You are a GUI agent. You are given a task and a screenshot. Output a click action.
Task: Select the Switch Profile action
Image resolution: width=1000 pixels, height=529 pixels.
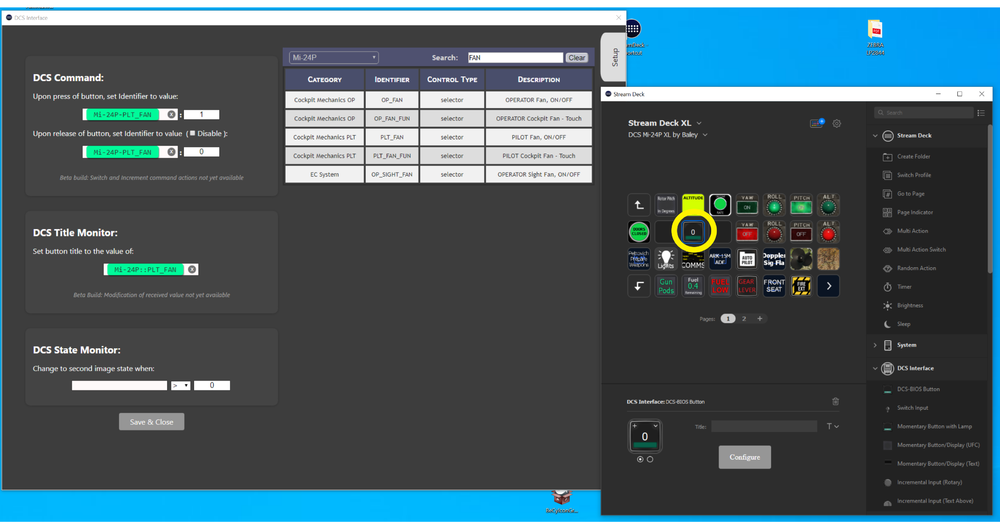coord(913,175)
